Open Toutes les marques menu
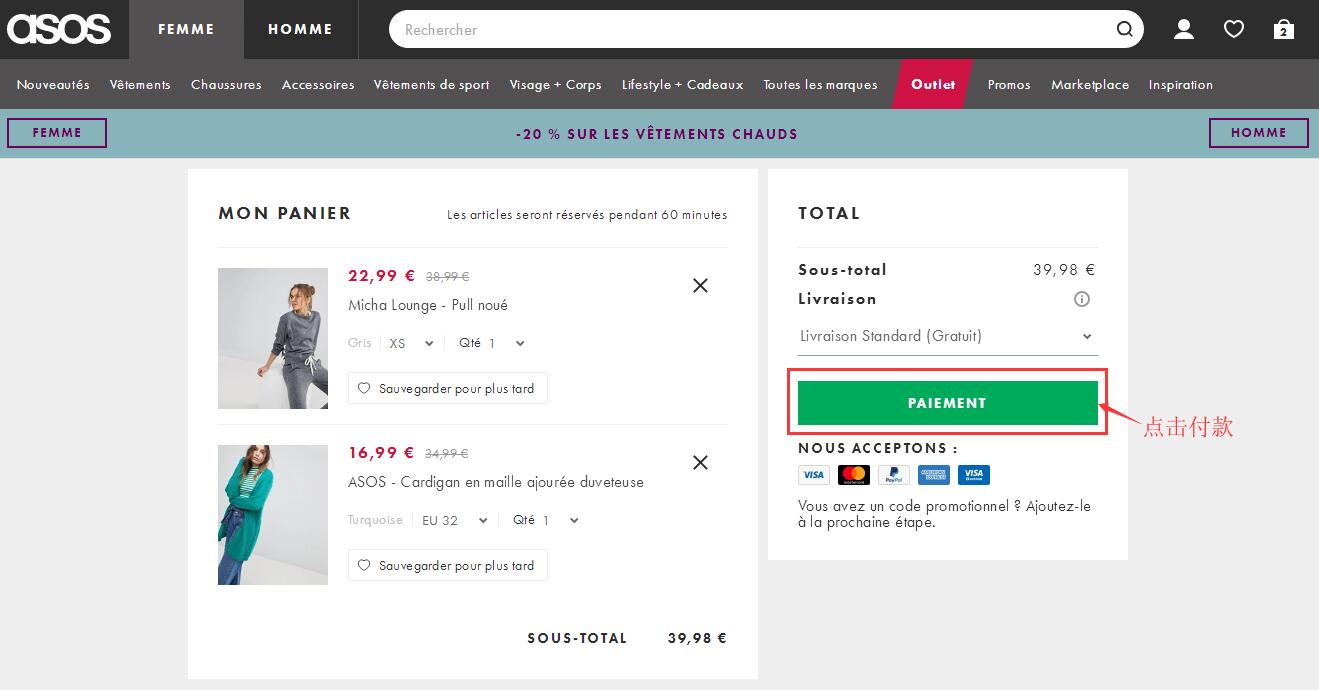 pos(820,85)
